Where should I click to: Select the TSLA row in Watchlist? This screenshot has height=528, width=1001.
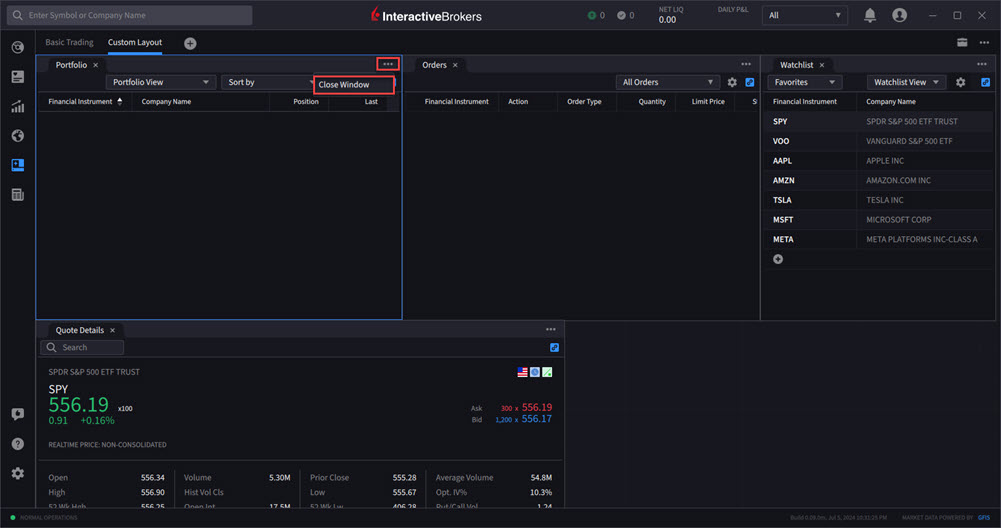tap(878, 200)
